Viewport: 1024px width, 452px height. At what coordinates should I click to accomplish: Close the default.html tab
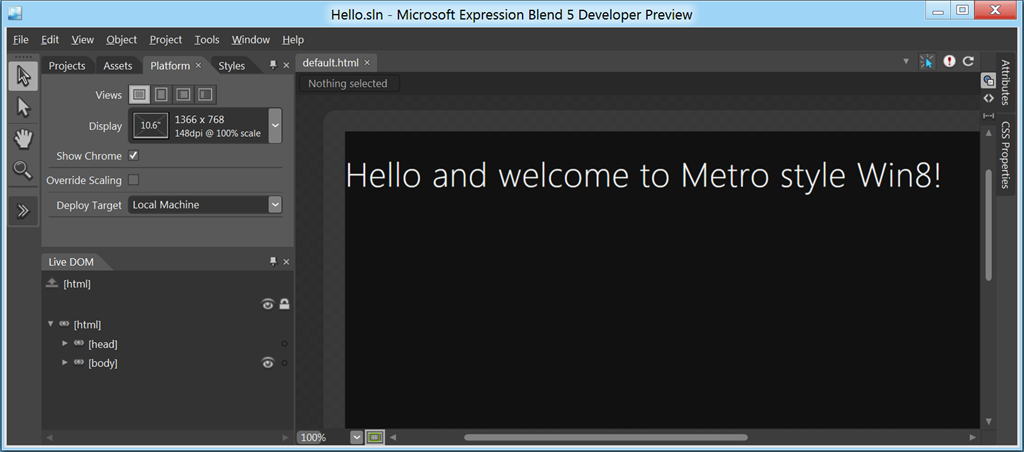tap(366, 63)
